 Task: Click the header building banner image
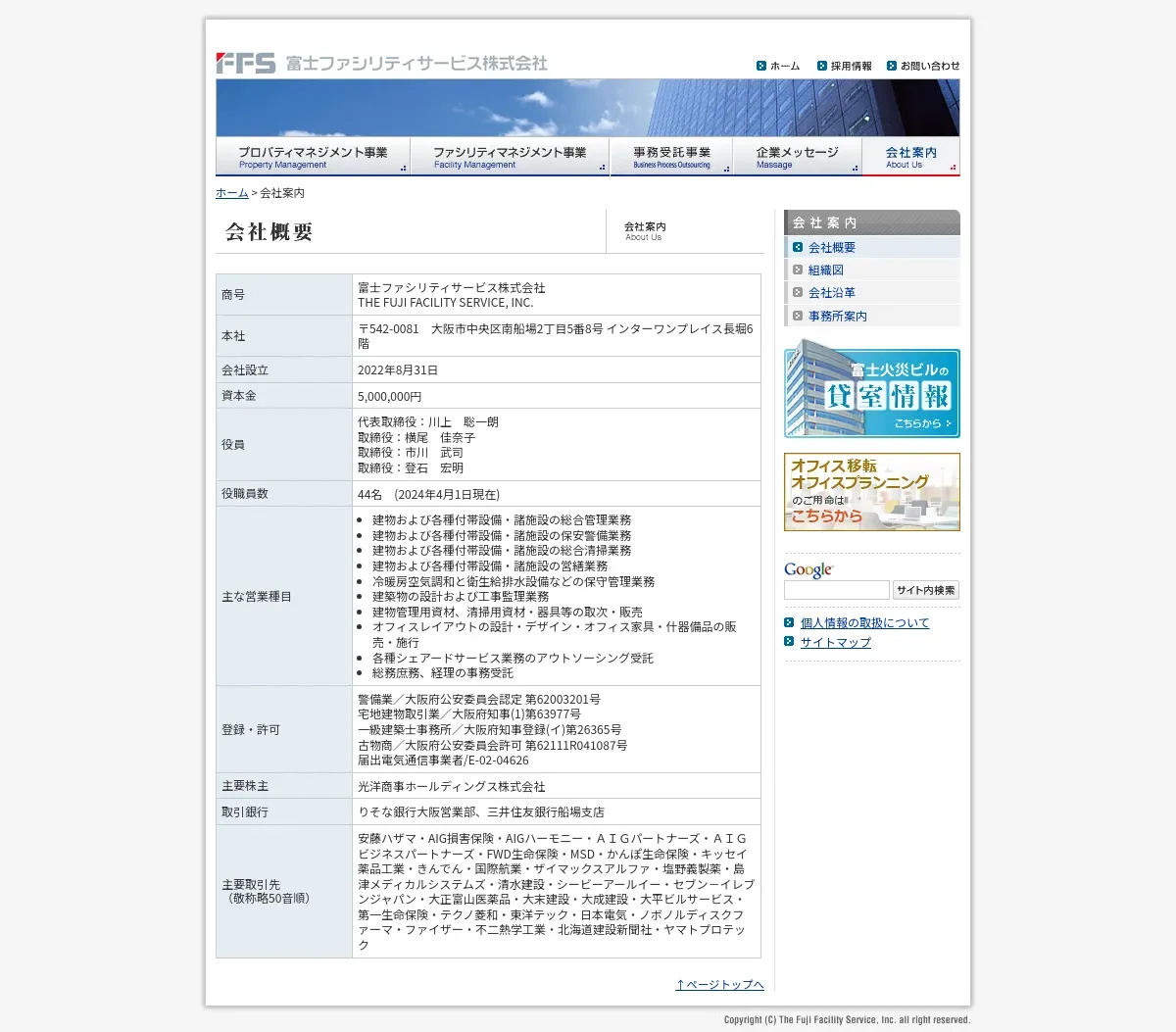point(588,108)
